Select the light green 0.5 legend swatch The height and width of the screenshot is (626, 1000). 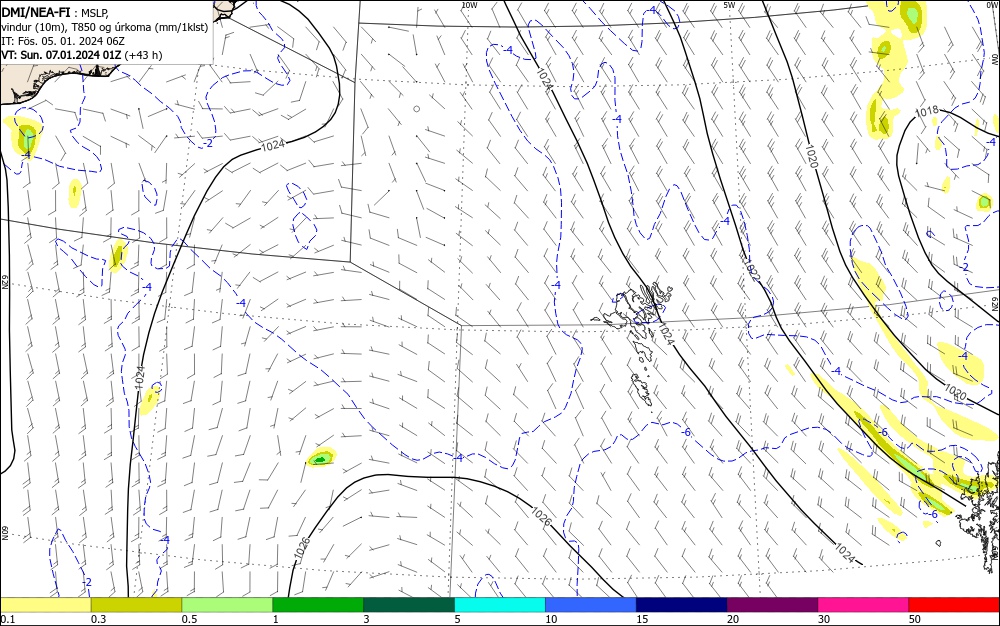pos(227,605)
